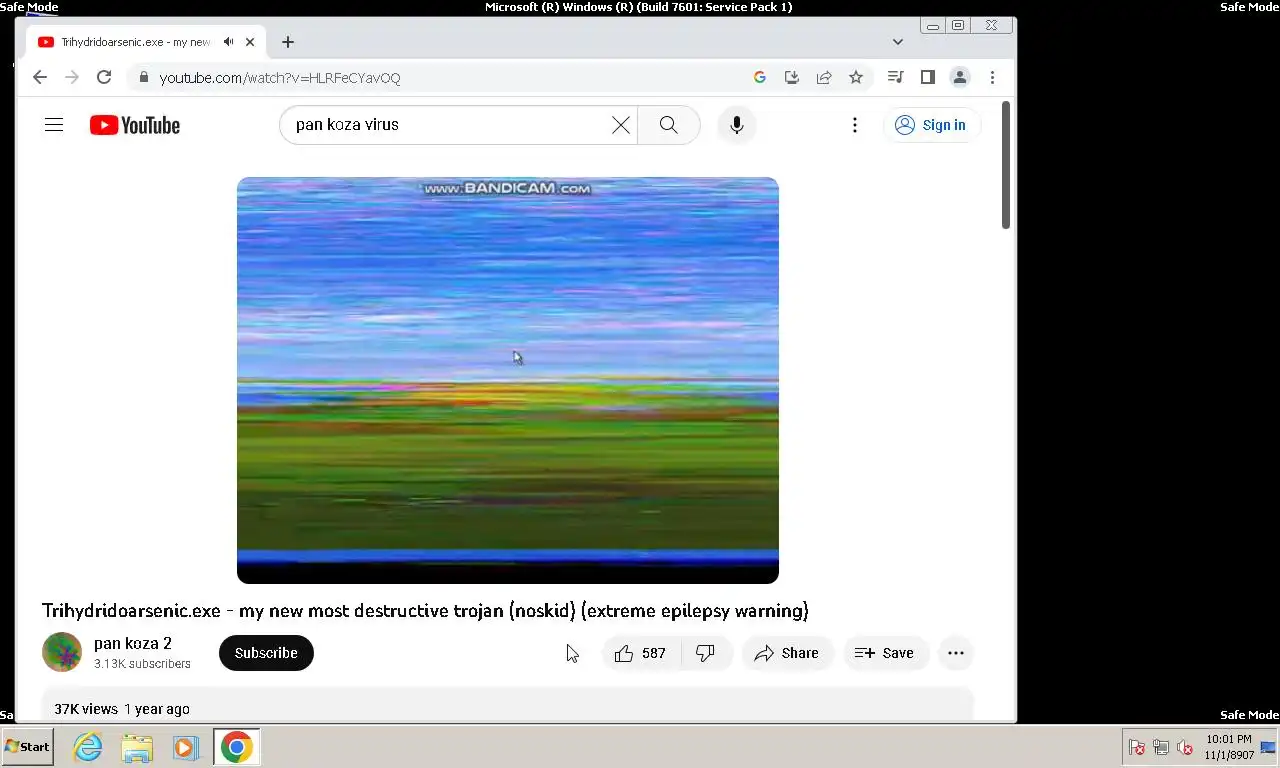Screen dimensions: 1280x768
Task: Expand description at 37K views
Action: point(508,705)
